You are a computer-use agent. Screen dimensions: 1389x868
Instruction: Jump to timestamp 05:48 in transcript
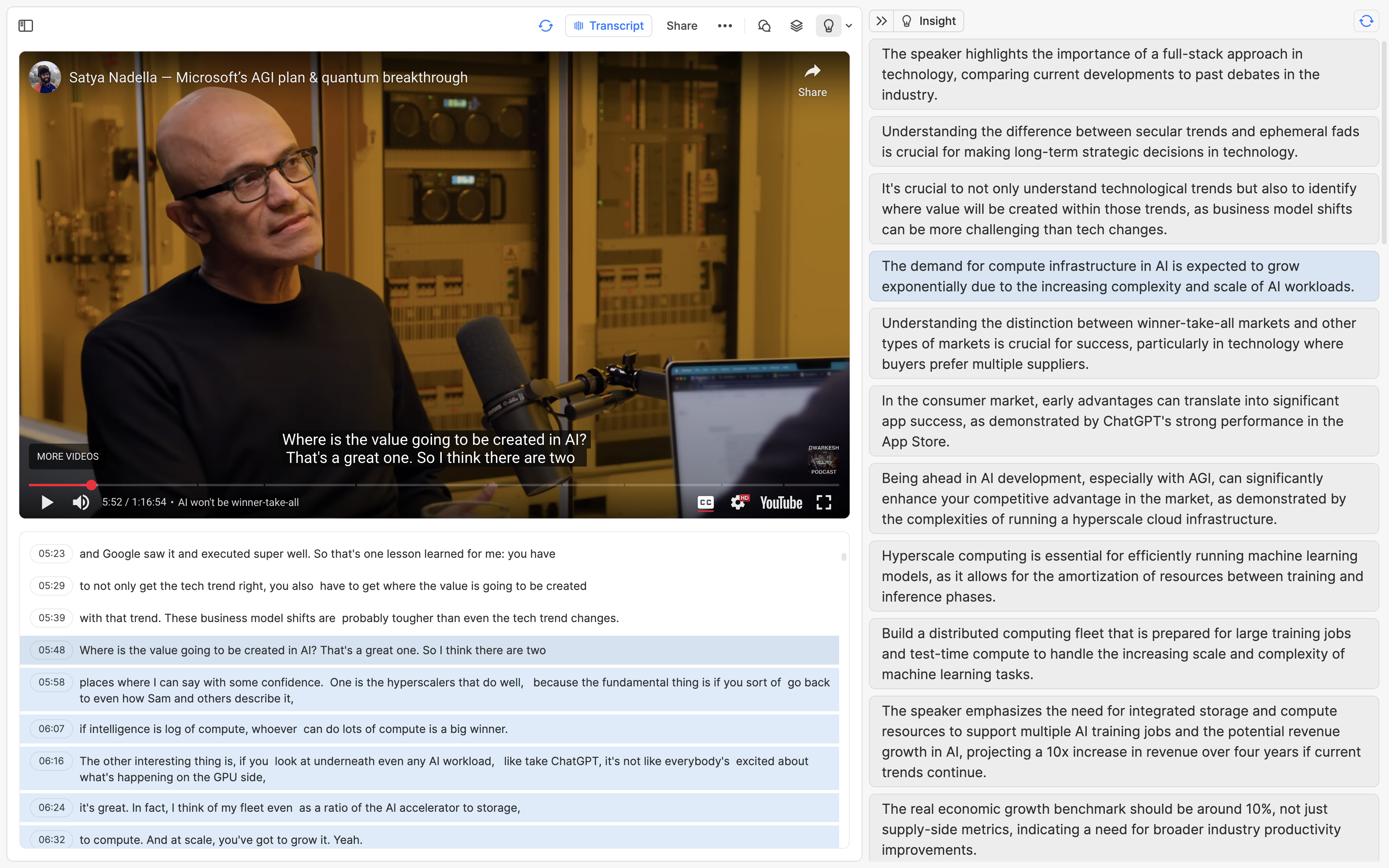click(52, 650)
